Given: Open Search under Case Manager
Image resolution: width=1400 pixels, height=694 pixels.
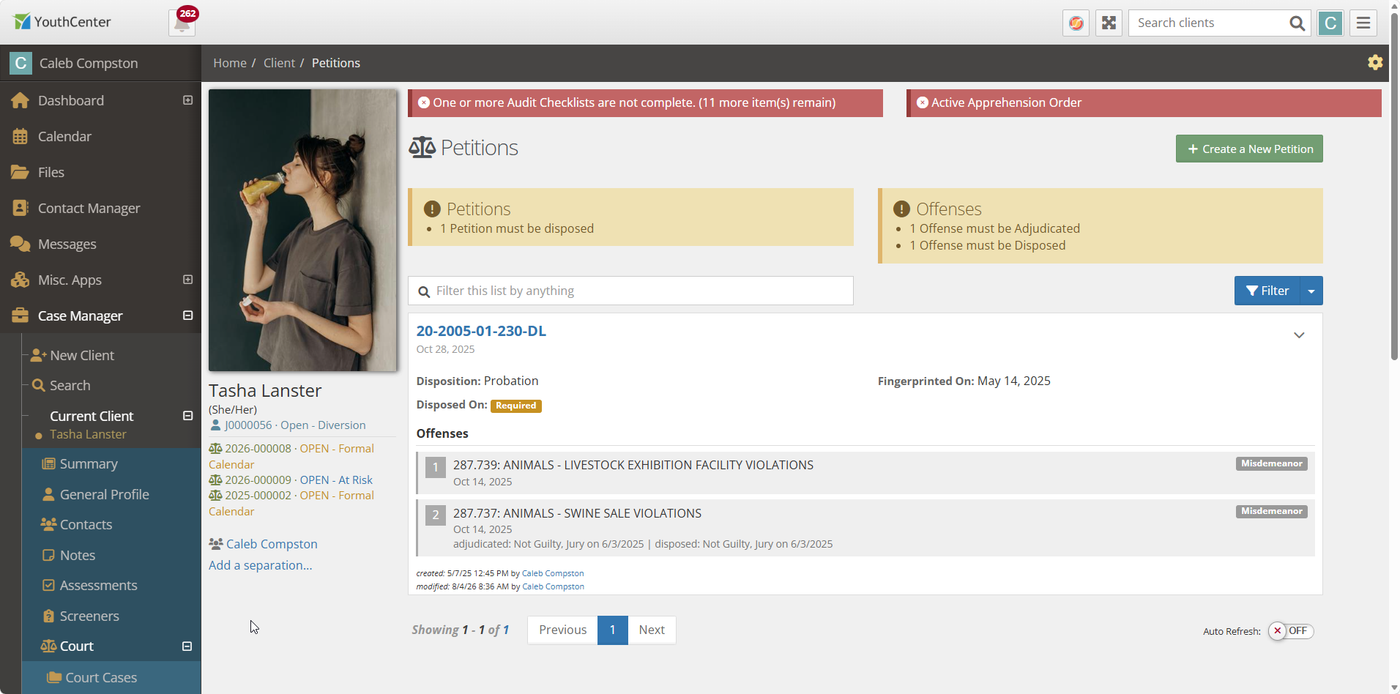Looking at the screenshot, I should pos(70,385).
